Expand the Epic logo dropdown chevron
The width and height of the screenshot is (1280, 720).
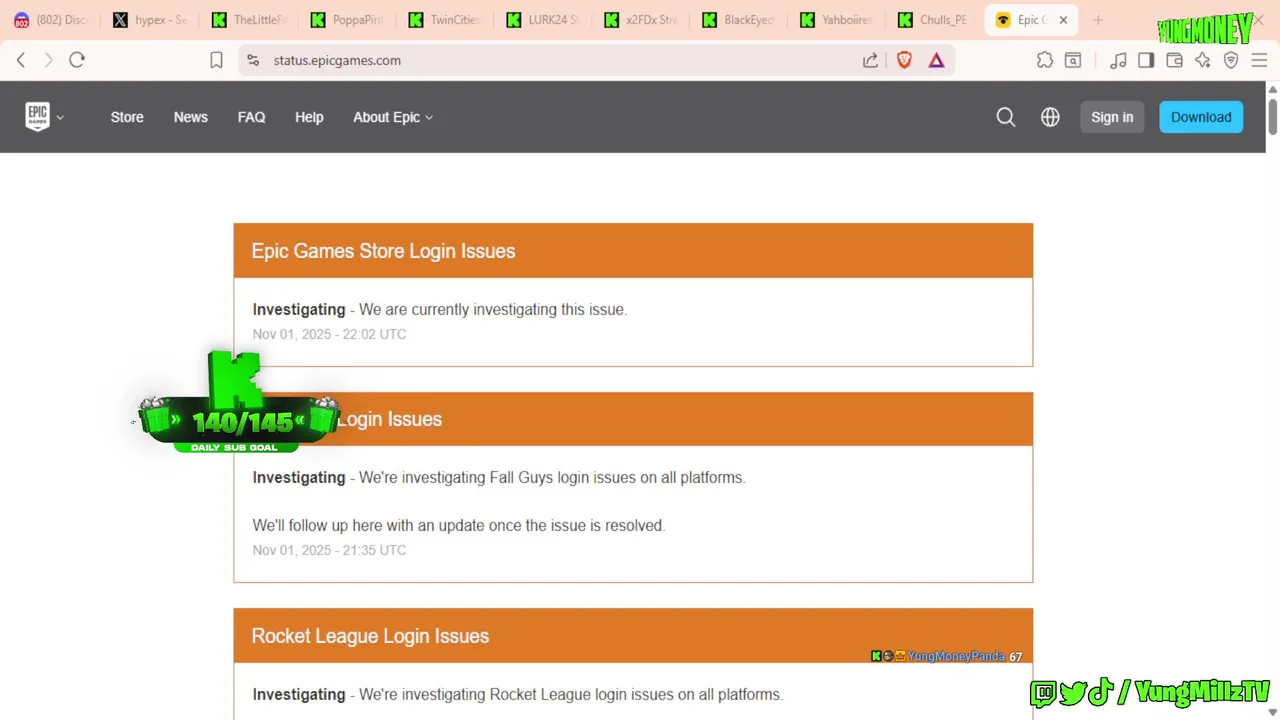60,117
